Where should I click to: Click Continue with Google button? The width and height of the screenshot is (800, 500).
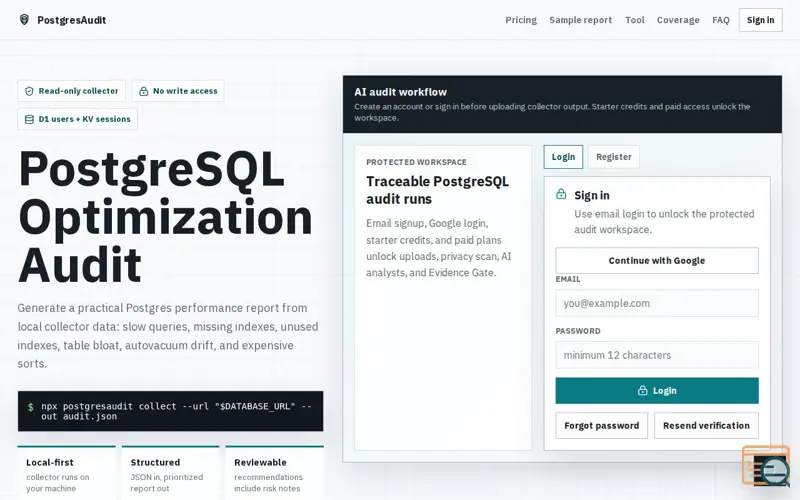(x=657, y=261)
